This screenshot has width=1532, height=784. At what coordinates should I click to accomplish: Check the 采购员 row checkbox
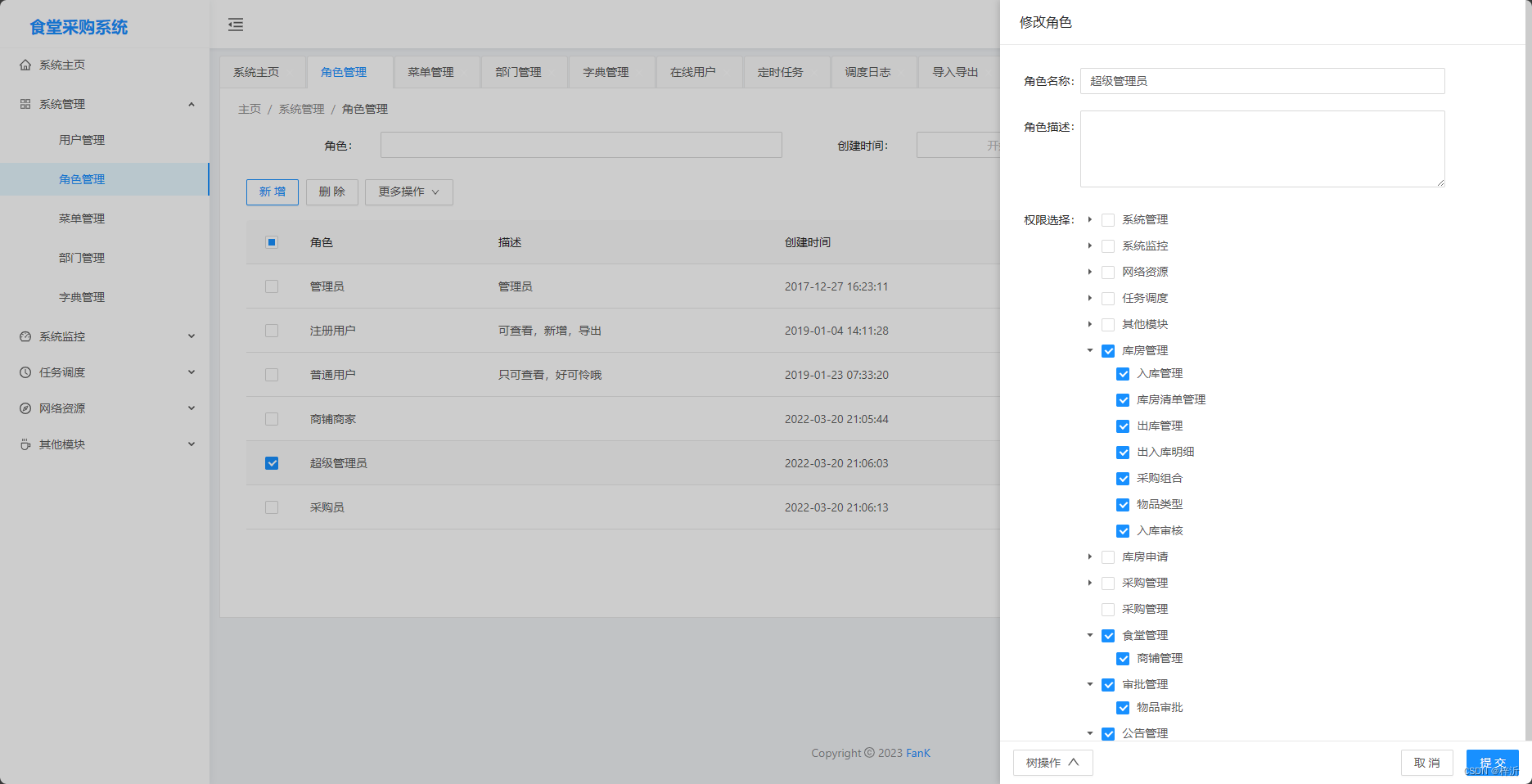[272, 507]
